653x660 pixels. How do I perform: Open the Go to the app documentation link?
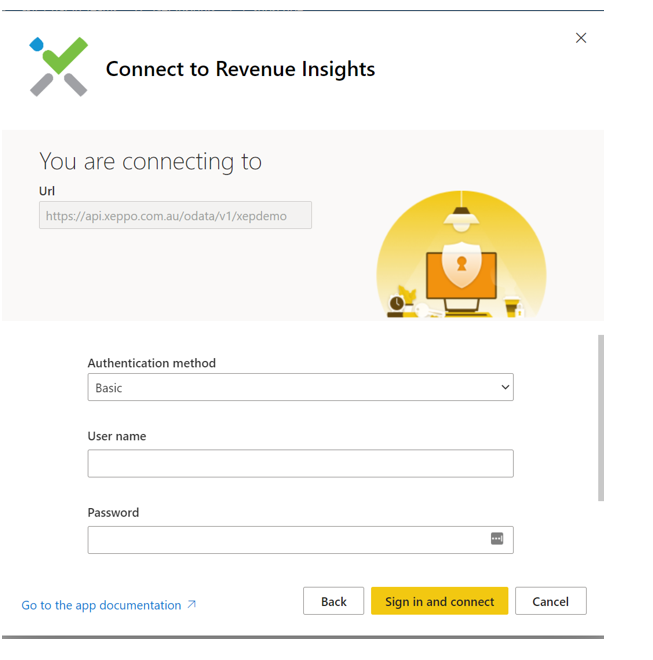101,605
